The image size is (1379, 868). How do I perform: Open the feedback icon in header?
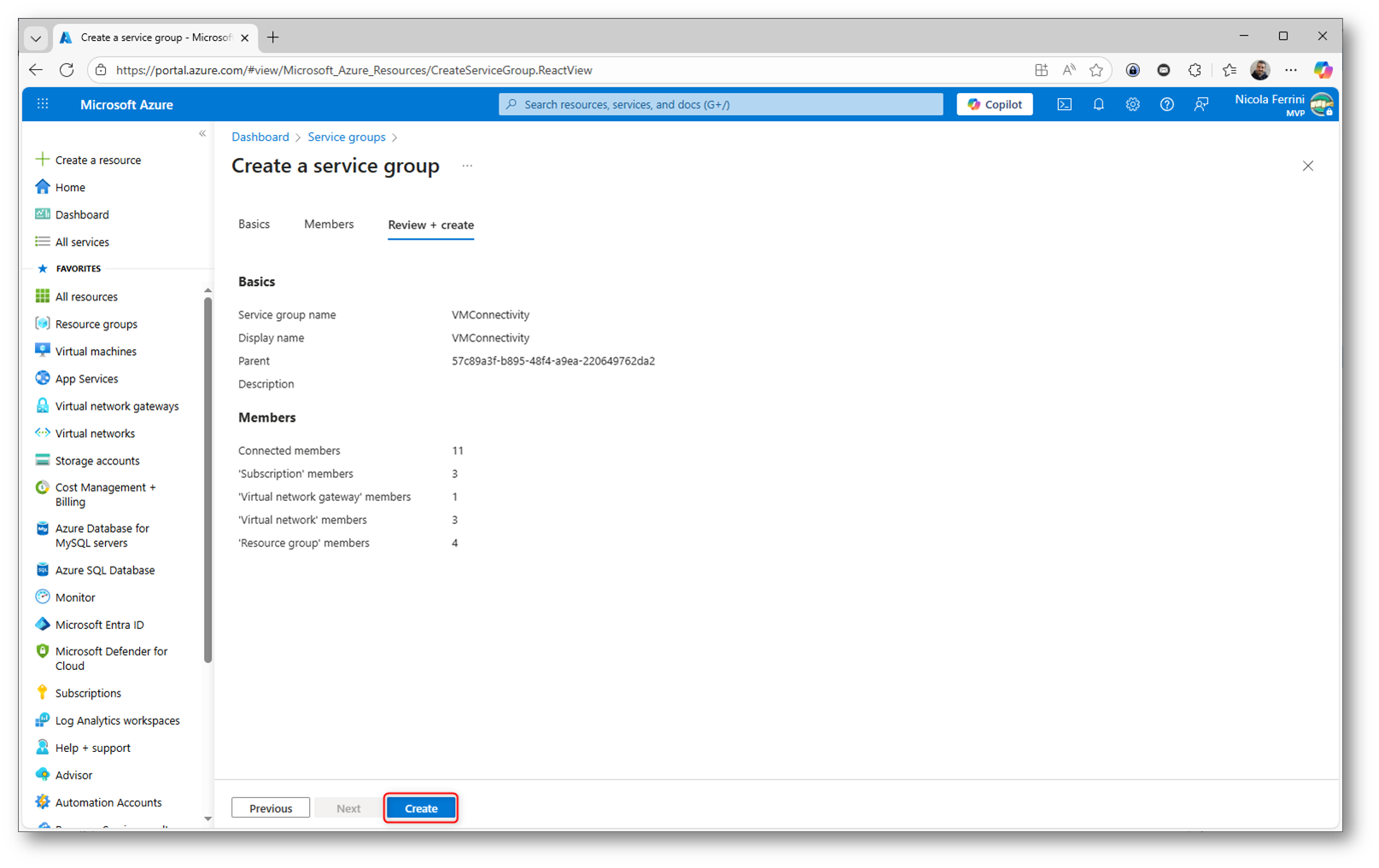coord(1201,104)
